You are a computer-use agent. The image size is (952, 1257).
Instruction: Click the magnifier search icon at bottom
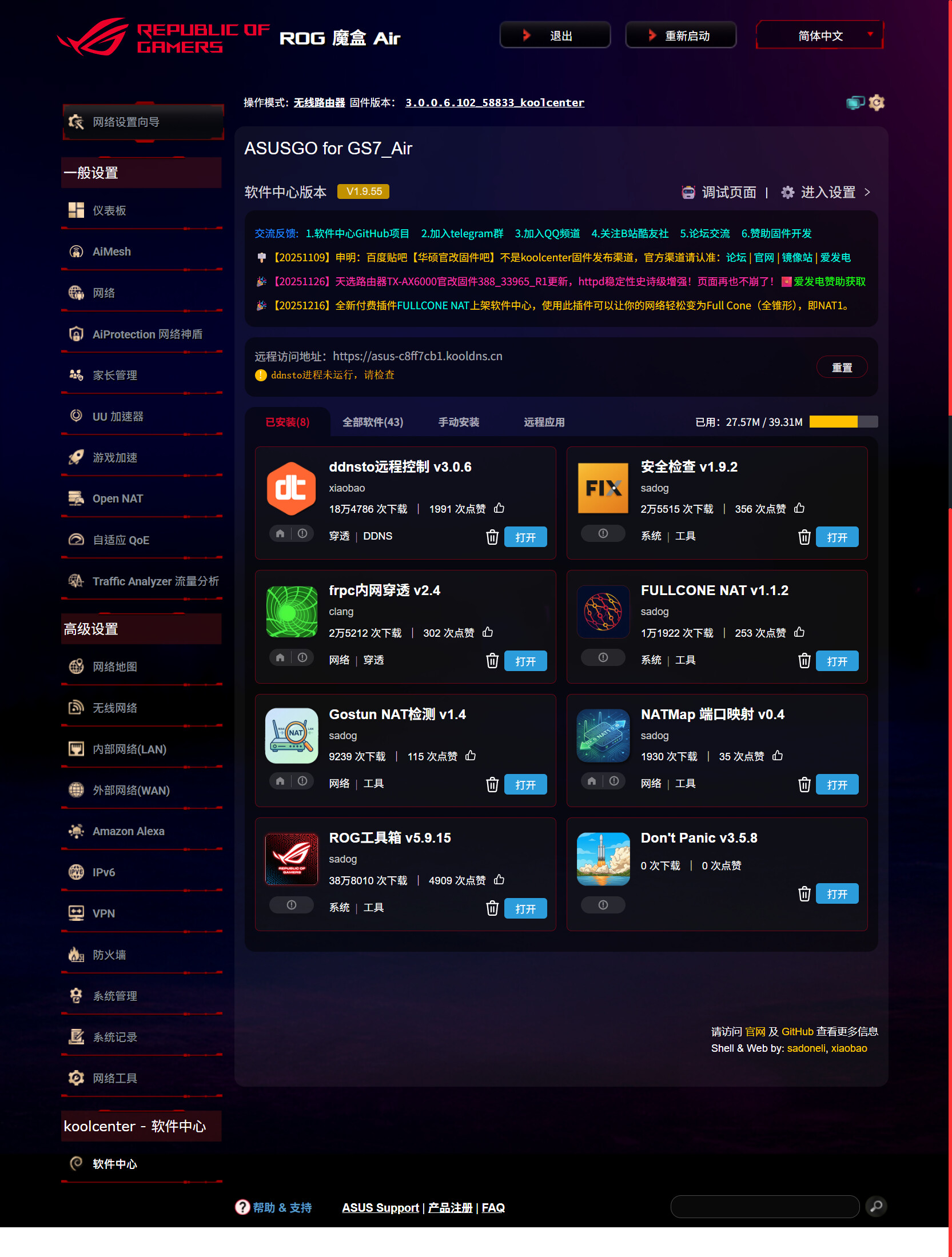(x=876, y=1206)
